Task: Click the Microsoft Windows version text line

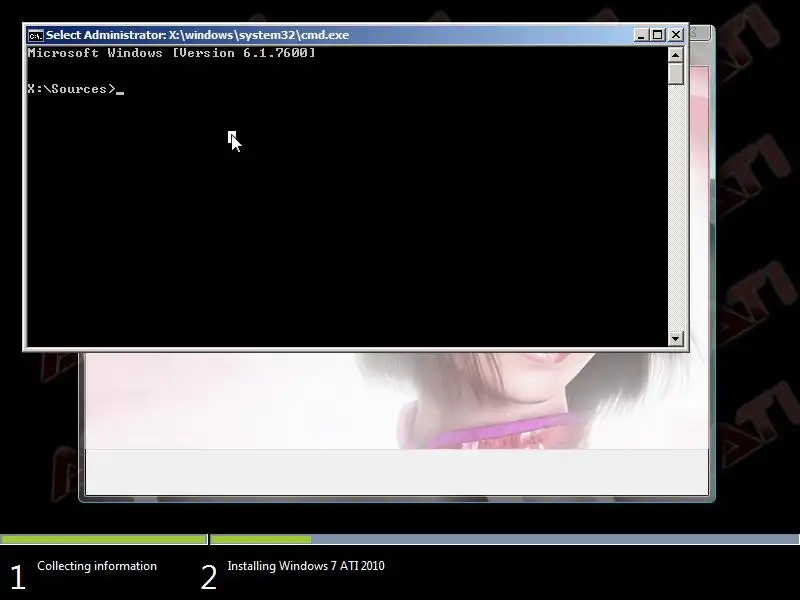Action: 171,53
